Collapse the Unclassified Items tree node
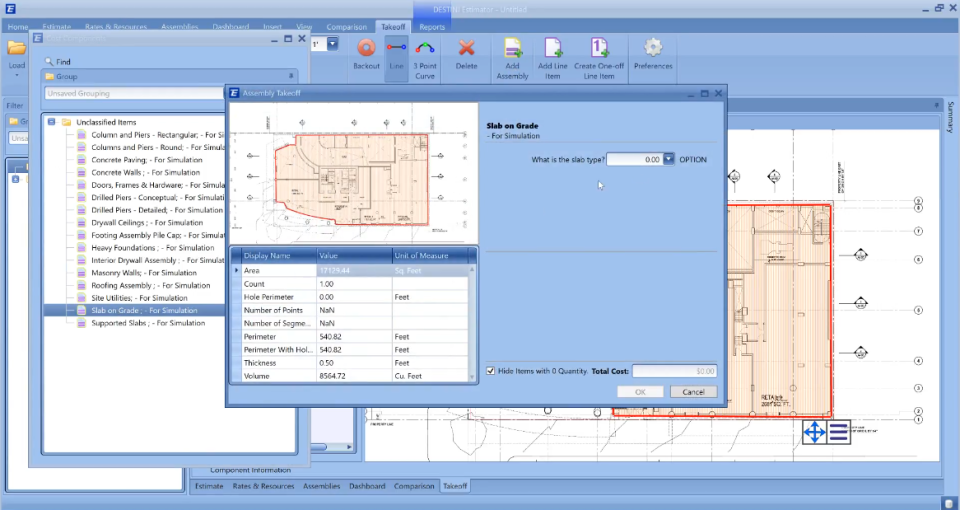960x510 pixels. coord(52,122)
